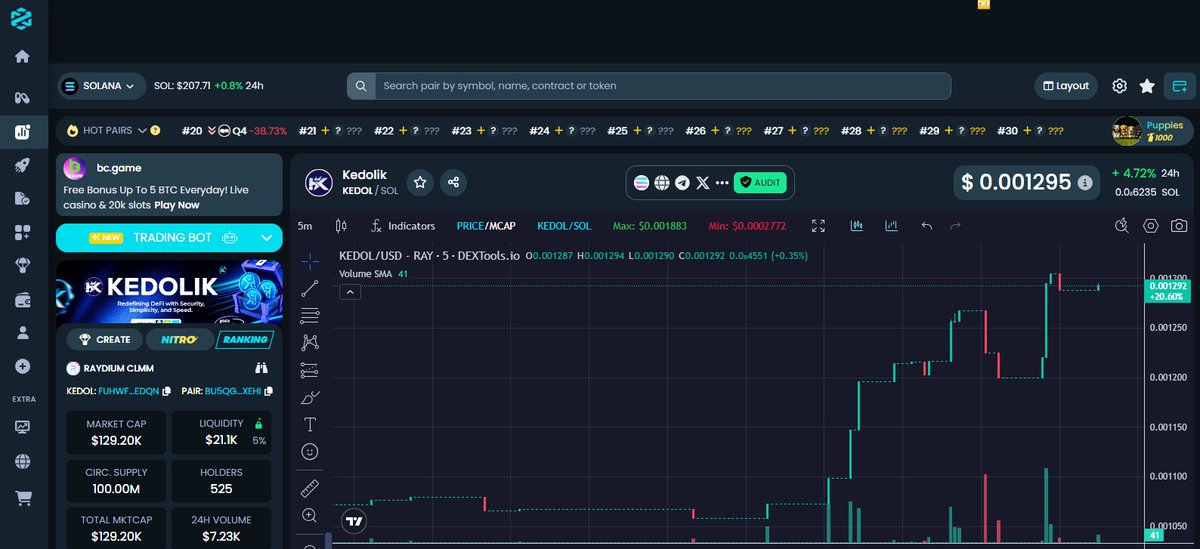Viewport: 1200px width, 549px height.
Task: Expand the TRADING BOT panel chevron
Action: pyautogui.click(x=266, y=238)
